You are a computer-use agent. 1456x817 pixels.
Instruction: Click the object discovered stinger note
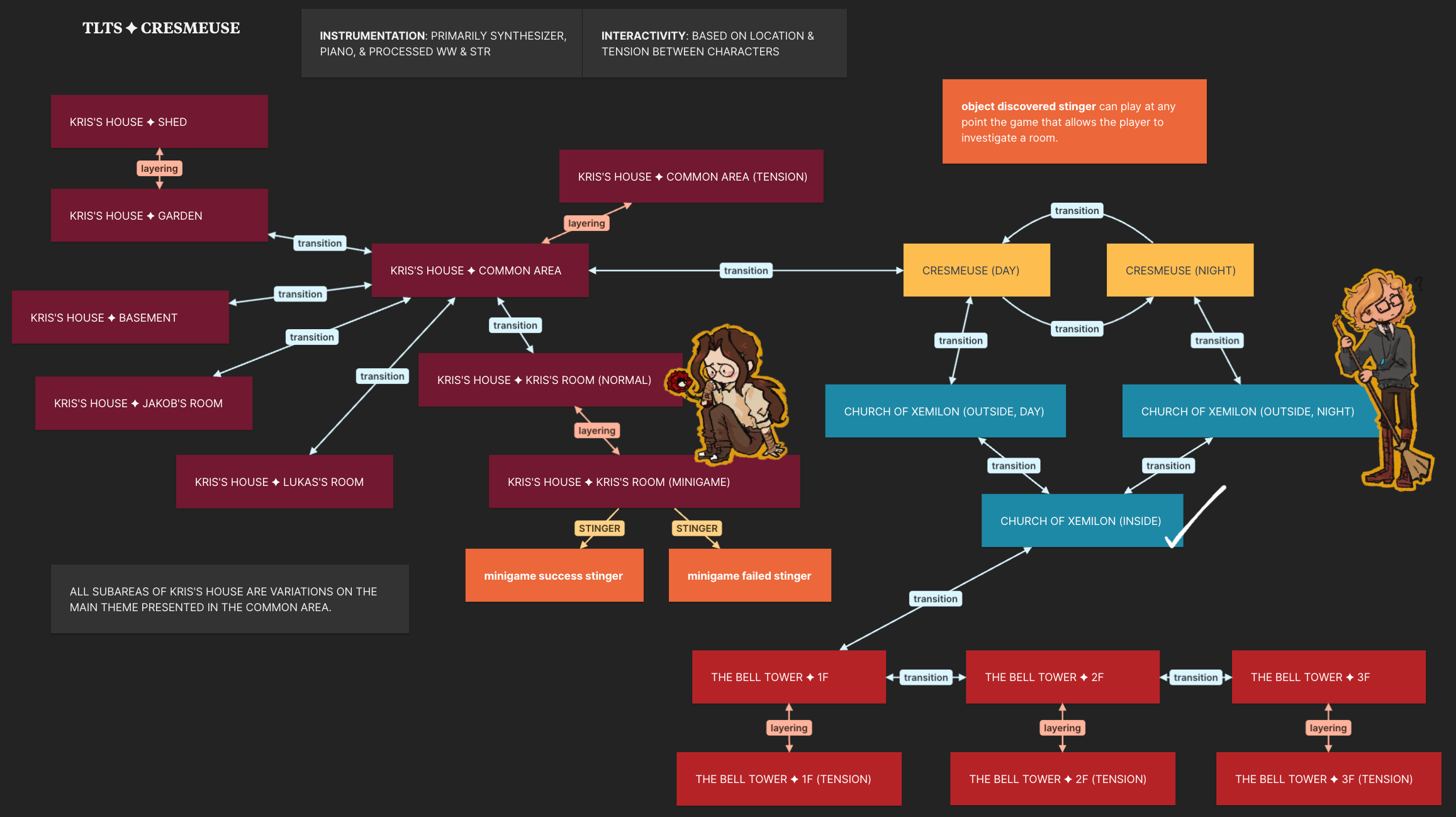[1074, 121]
